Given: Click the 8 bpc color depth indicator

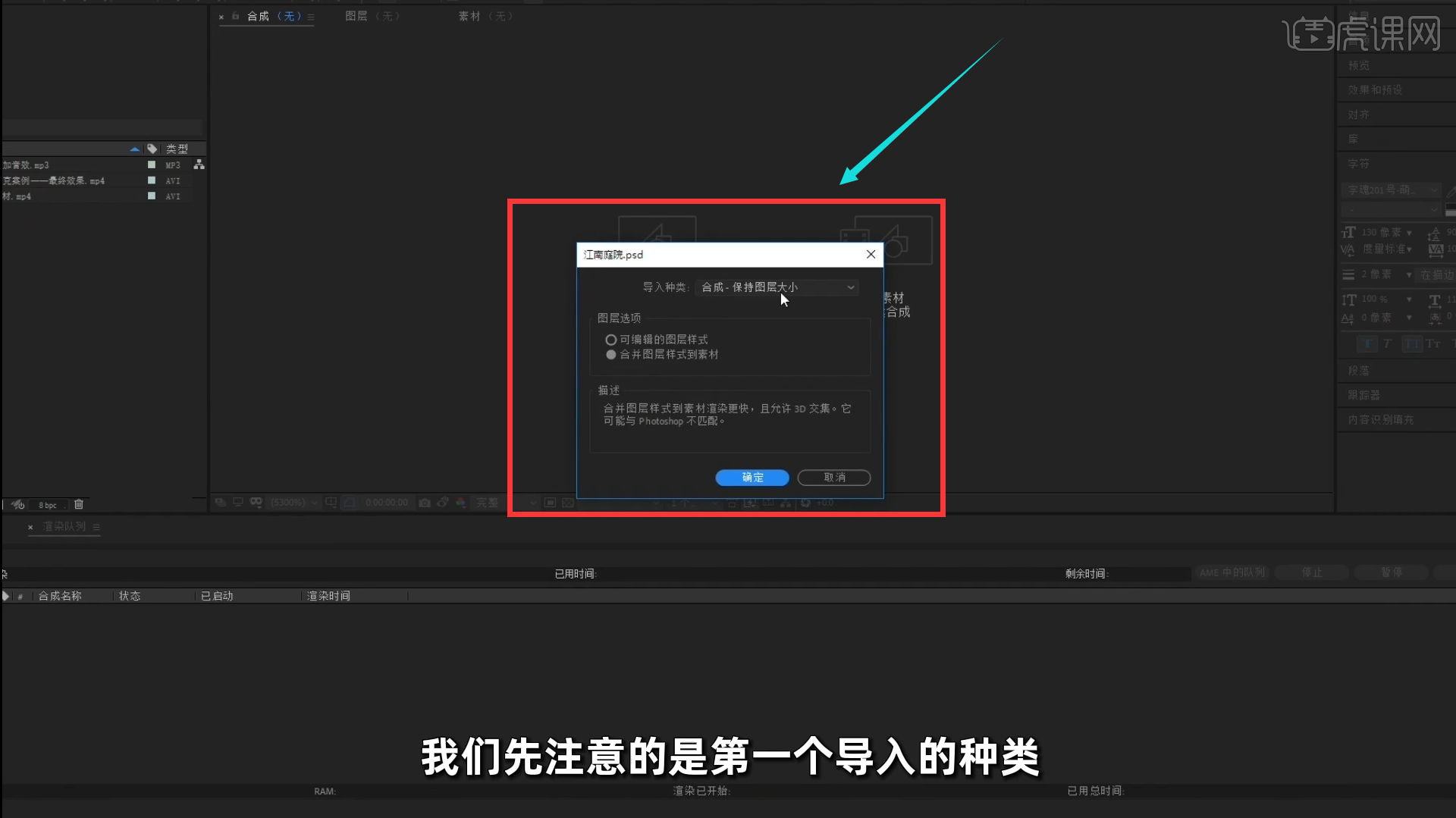Looking at the screenshot, I should [x=47, y=504].
